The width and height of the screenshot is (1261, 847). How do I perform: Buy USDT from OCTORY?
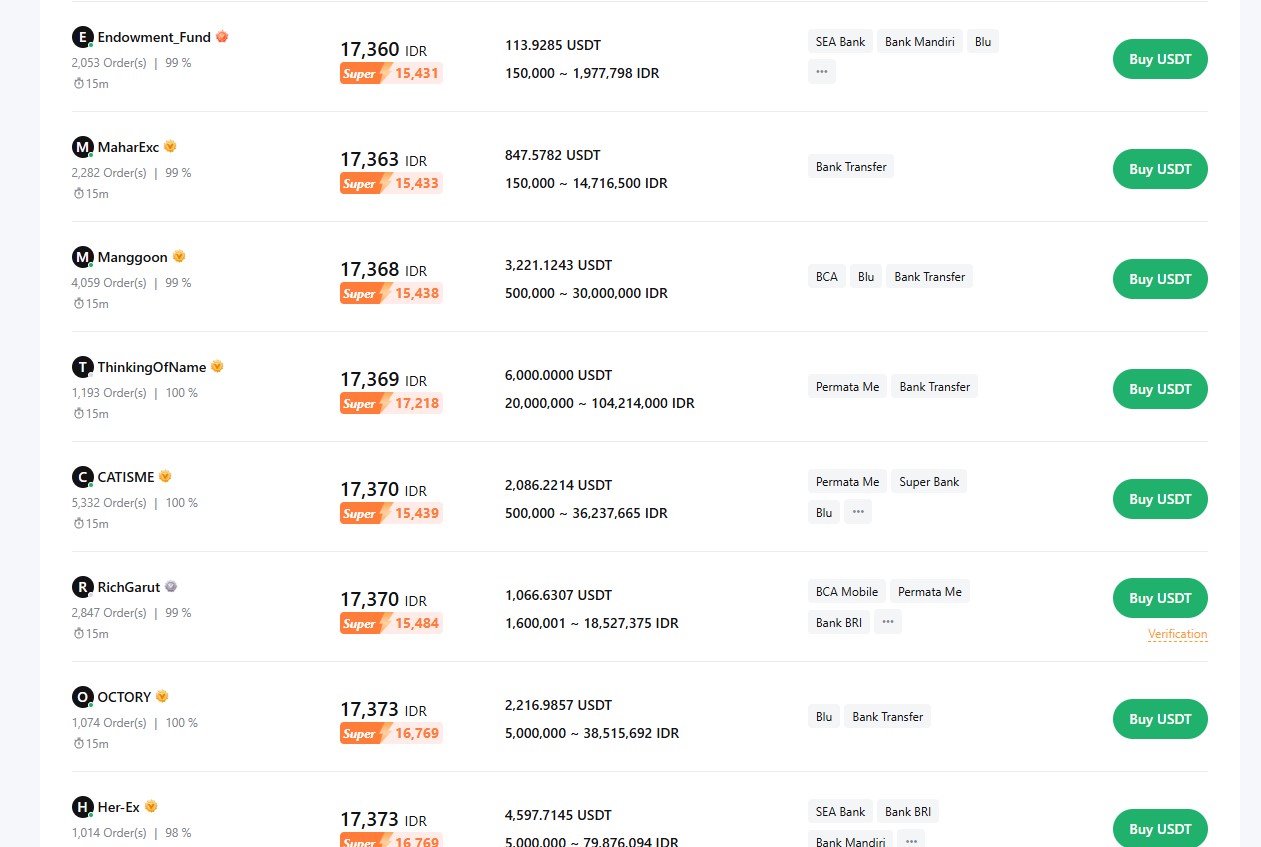click(1160, 719)
